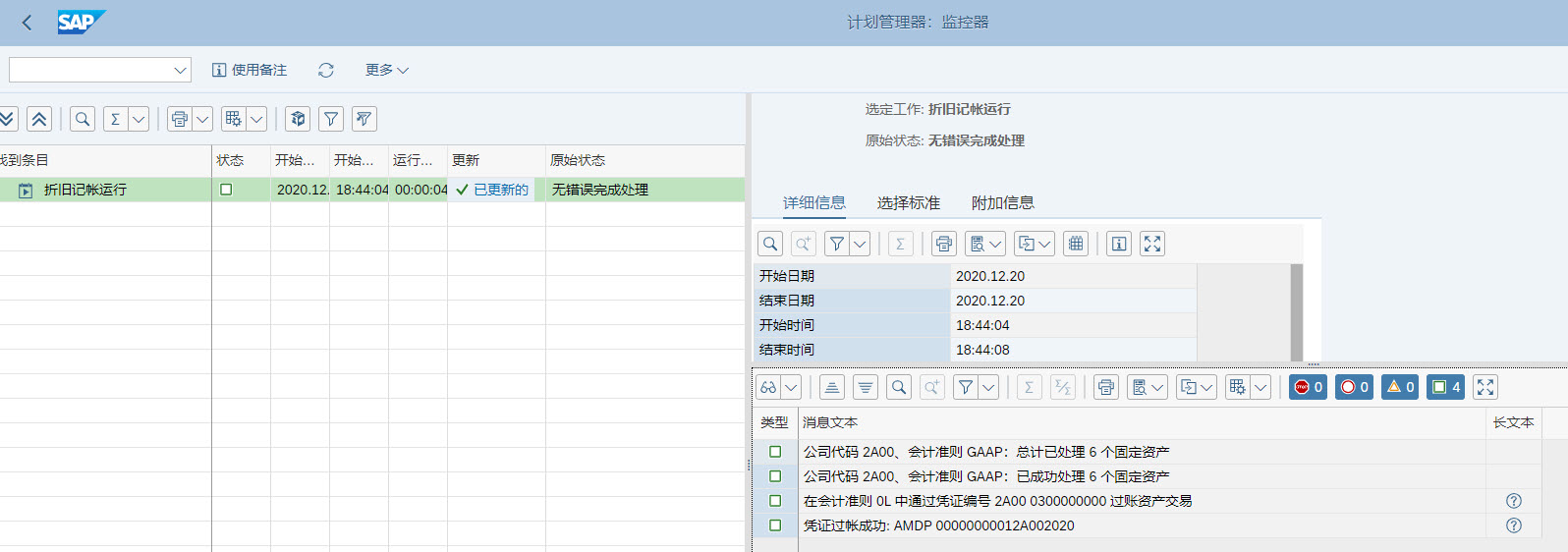The width and height of the screenshot is (1568, 552).
Task: Click the detail table vertical scrollbar
Action: 1297,312
